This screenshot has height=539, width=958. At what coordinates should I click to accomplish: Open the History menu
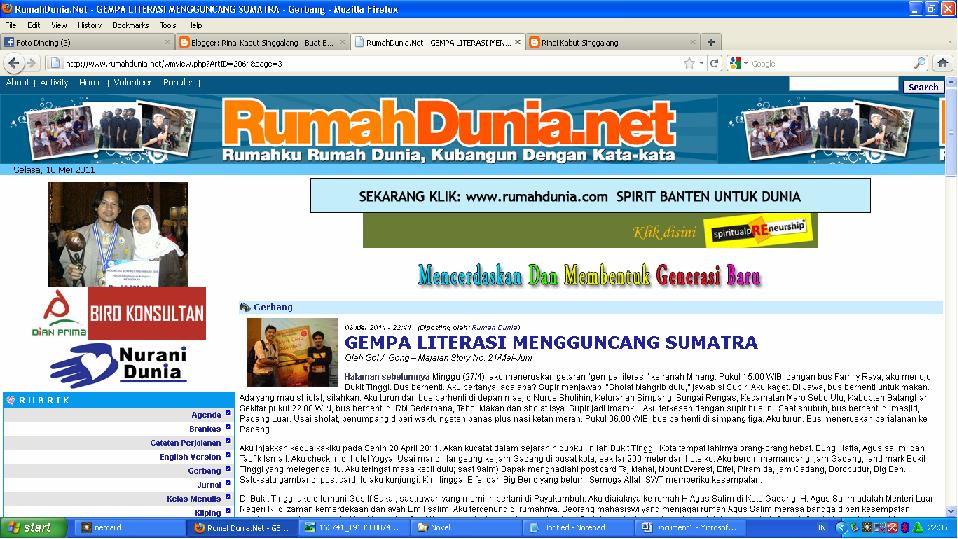[x=89, y=25]
